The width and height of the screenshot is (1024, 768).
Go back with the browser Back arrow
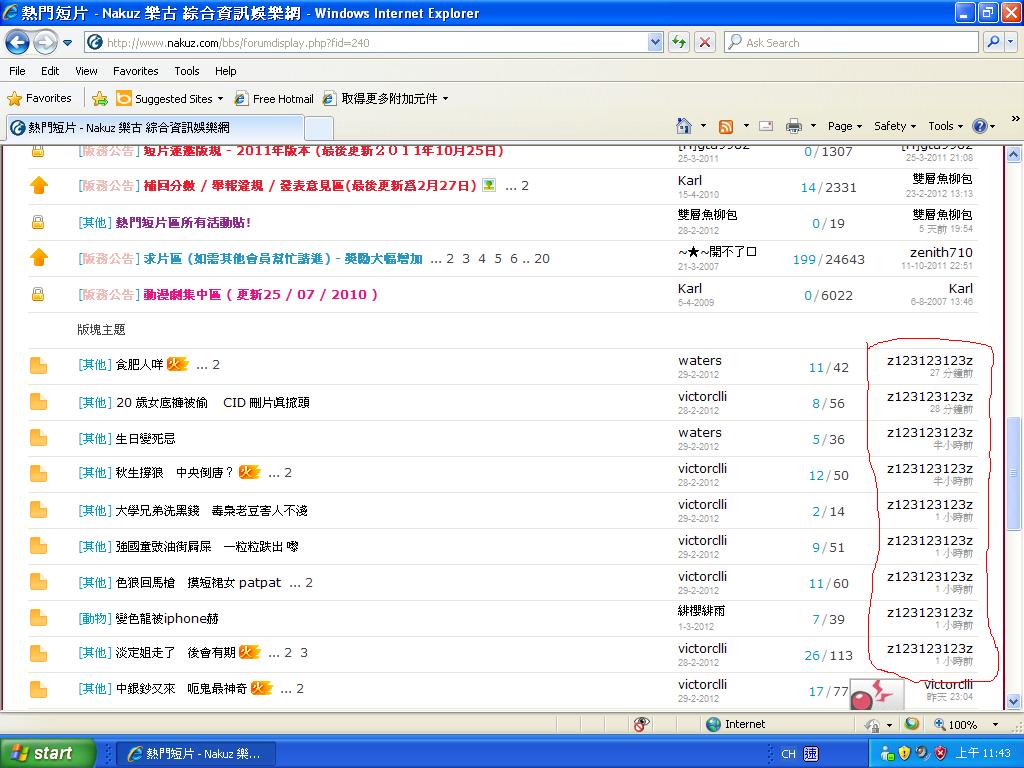(x=18, y=43)
